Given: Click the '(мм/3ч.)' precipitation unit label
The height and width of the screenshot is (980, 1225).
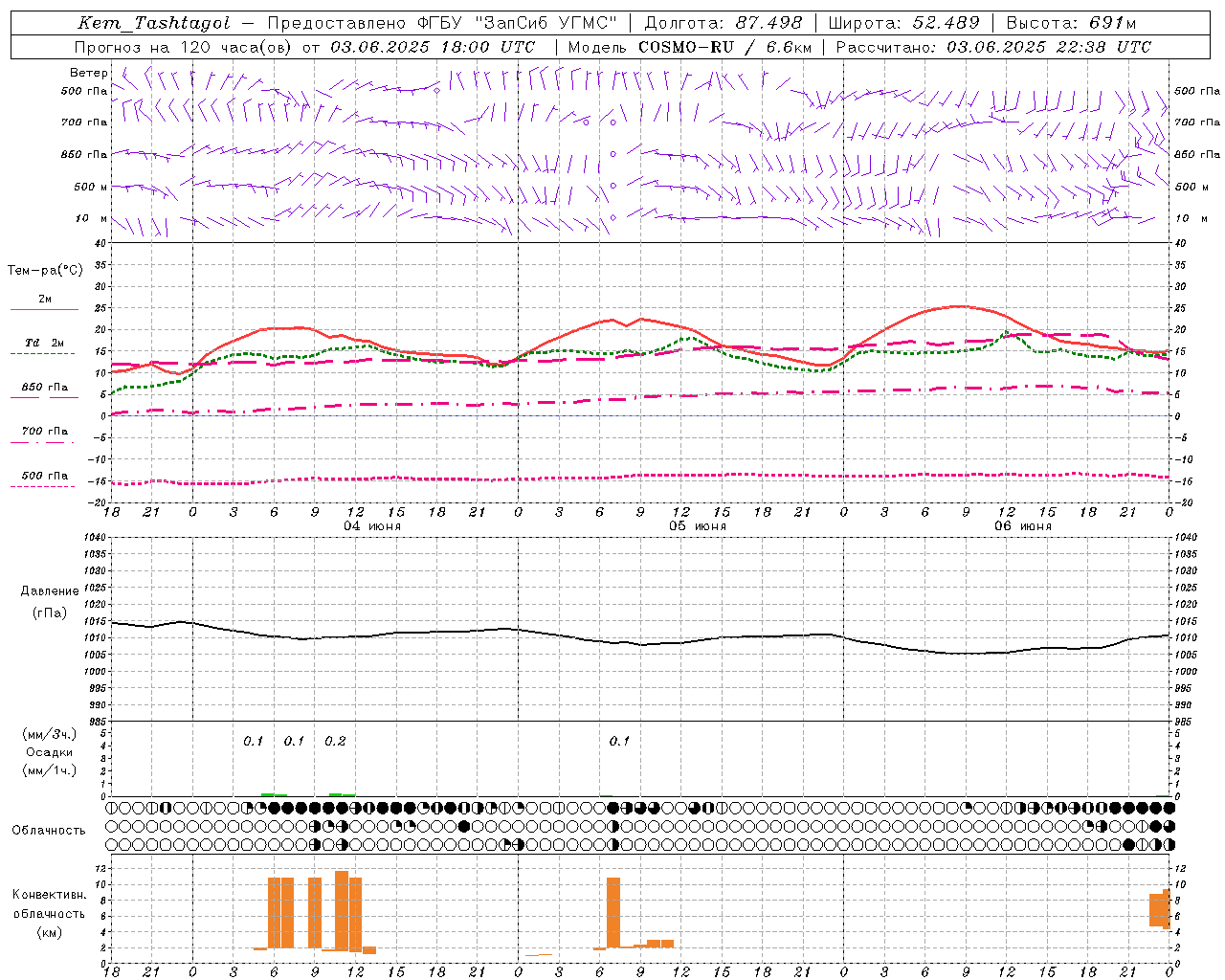Looking at the screenshot, I should [50, 734].
